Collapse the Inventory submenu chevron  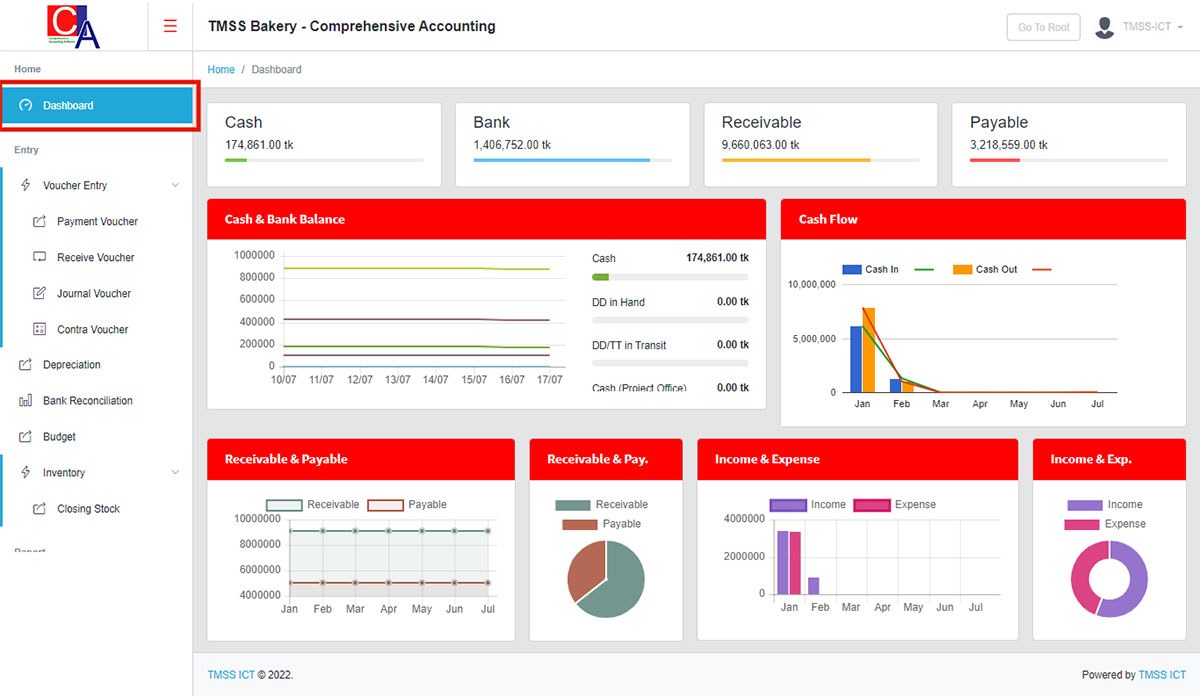coord(176,472)
